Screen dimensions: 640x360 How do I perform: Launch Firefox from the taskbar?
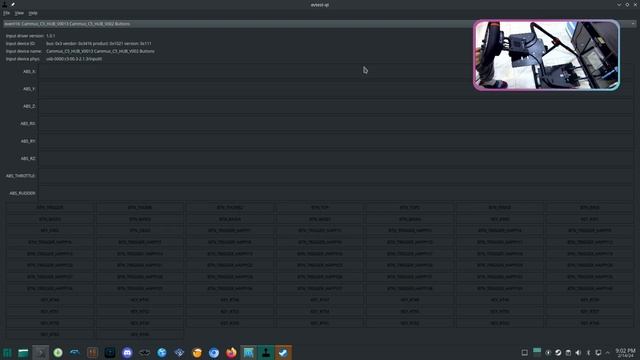[231, 353]
